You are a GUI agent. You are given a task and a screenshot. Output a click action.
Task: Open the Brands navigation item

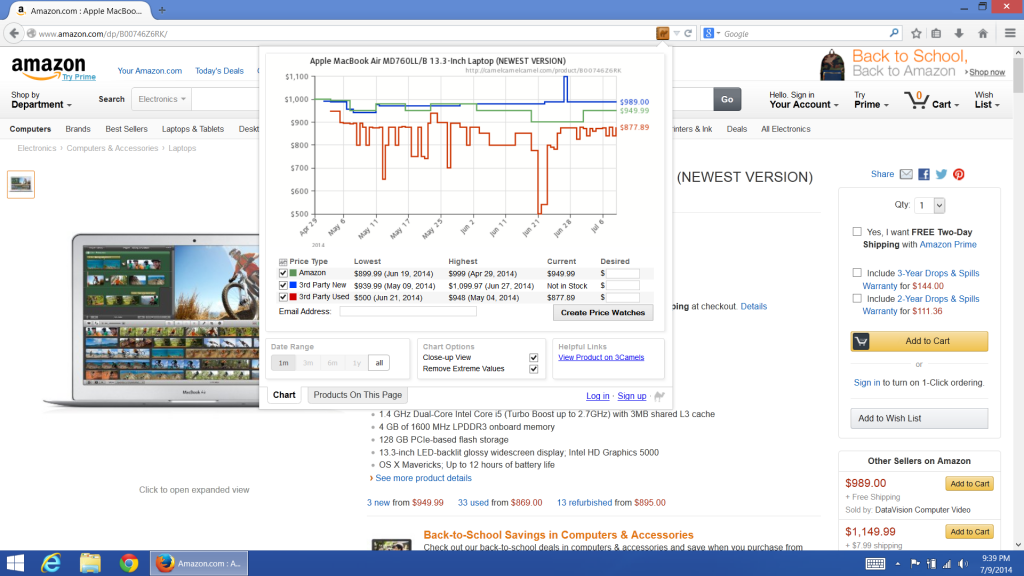(78, 129)
